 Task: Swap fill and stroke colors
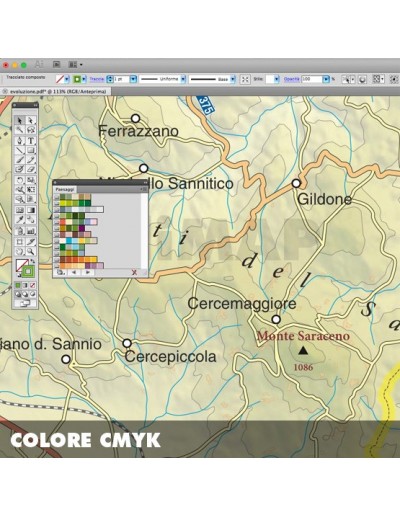[x=32, y=261]
